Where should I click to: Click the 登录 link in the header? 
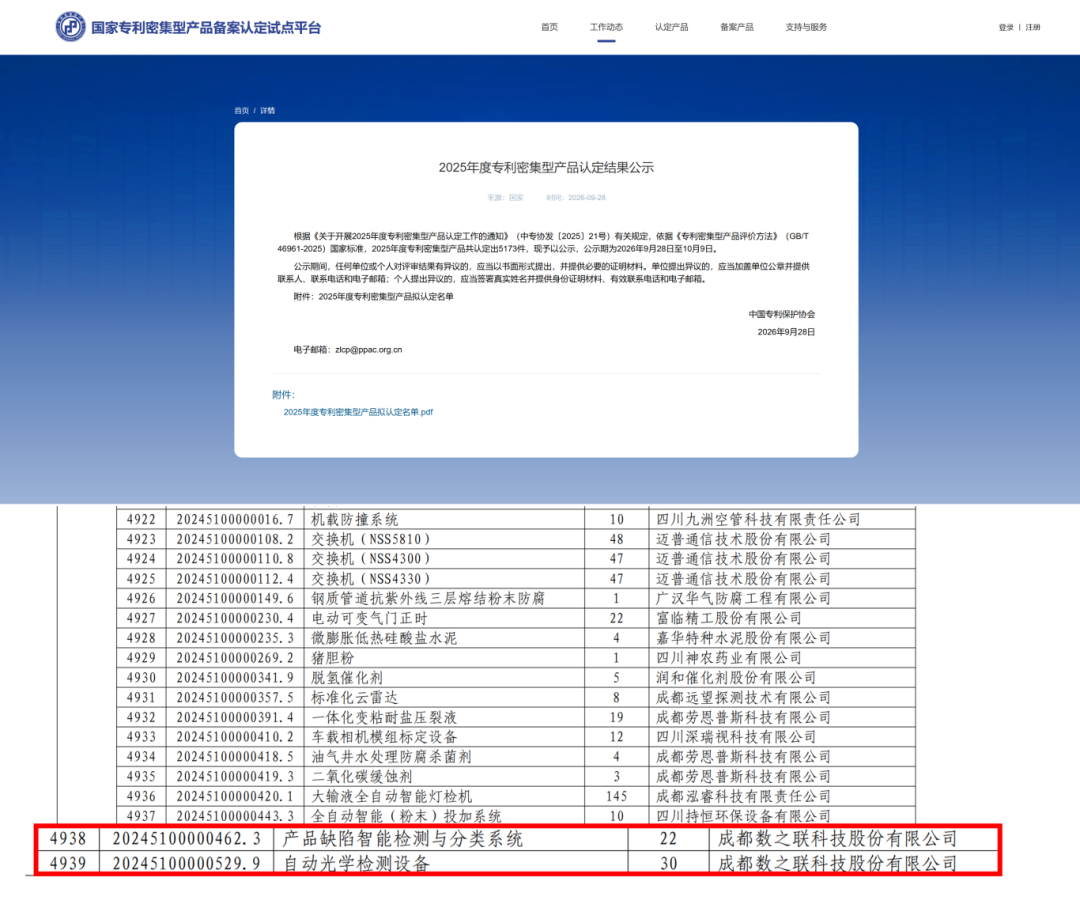[x=1006, y=28]
